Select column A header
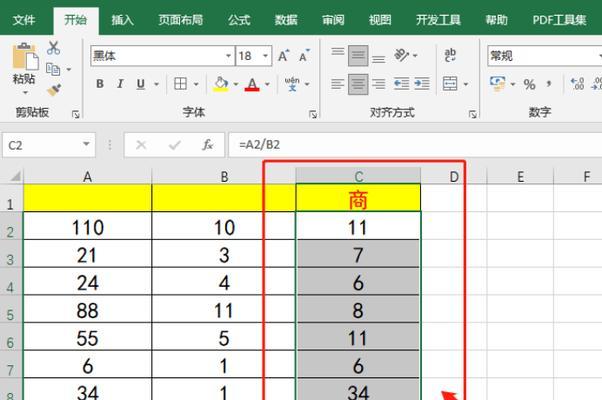602x400 pixels. pyautogui.click(x=88, y=177)
